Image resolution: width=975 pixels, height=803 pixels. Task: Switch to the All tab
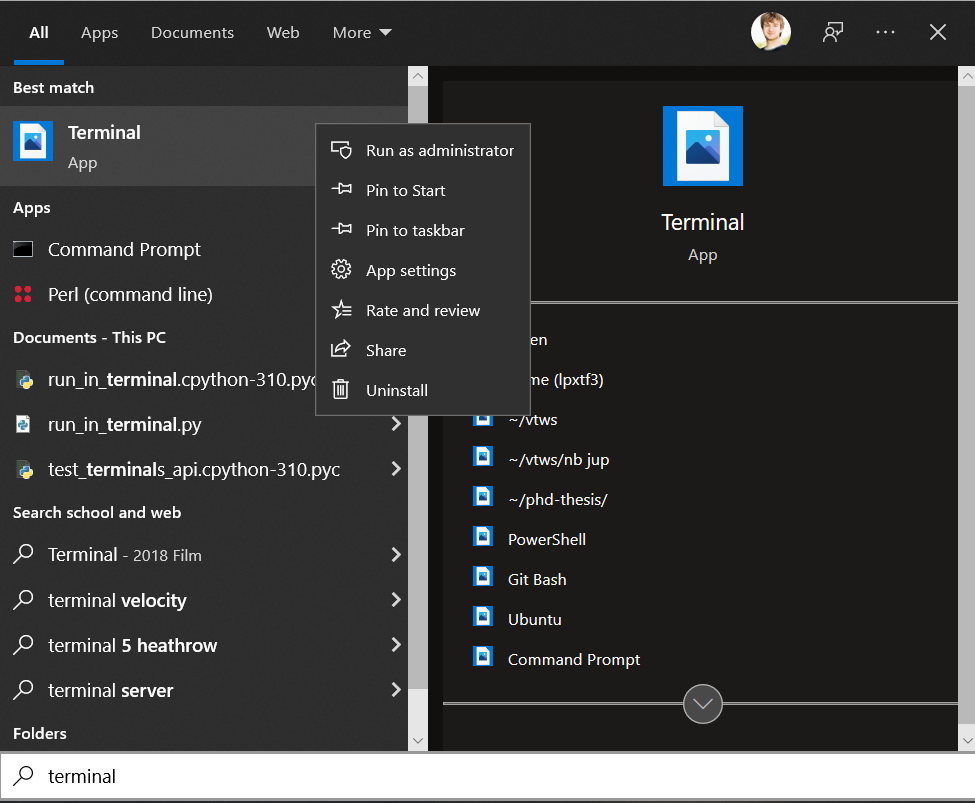coord(39,32)
